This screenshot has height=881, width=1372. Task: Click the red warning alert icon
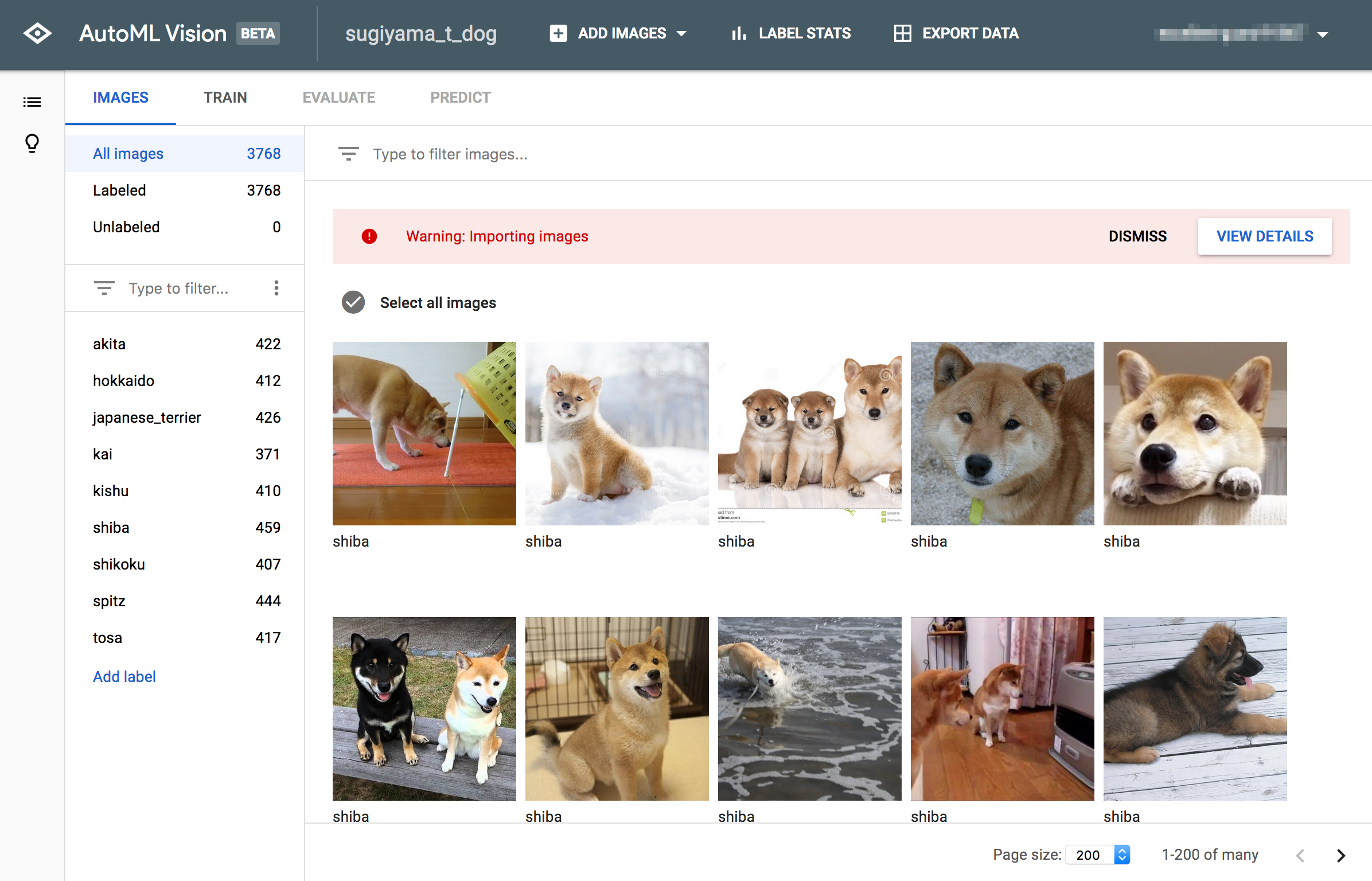click(369, 236)
